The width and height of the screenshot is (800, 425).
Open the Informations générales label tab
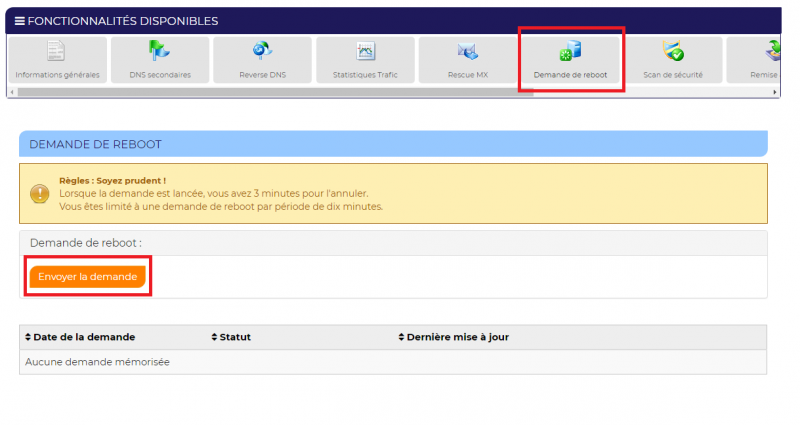(58, 75)
